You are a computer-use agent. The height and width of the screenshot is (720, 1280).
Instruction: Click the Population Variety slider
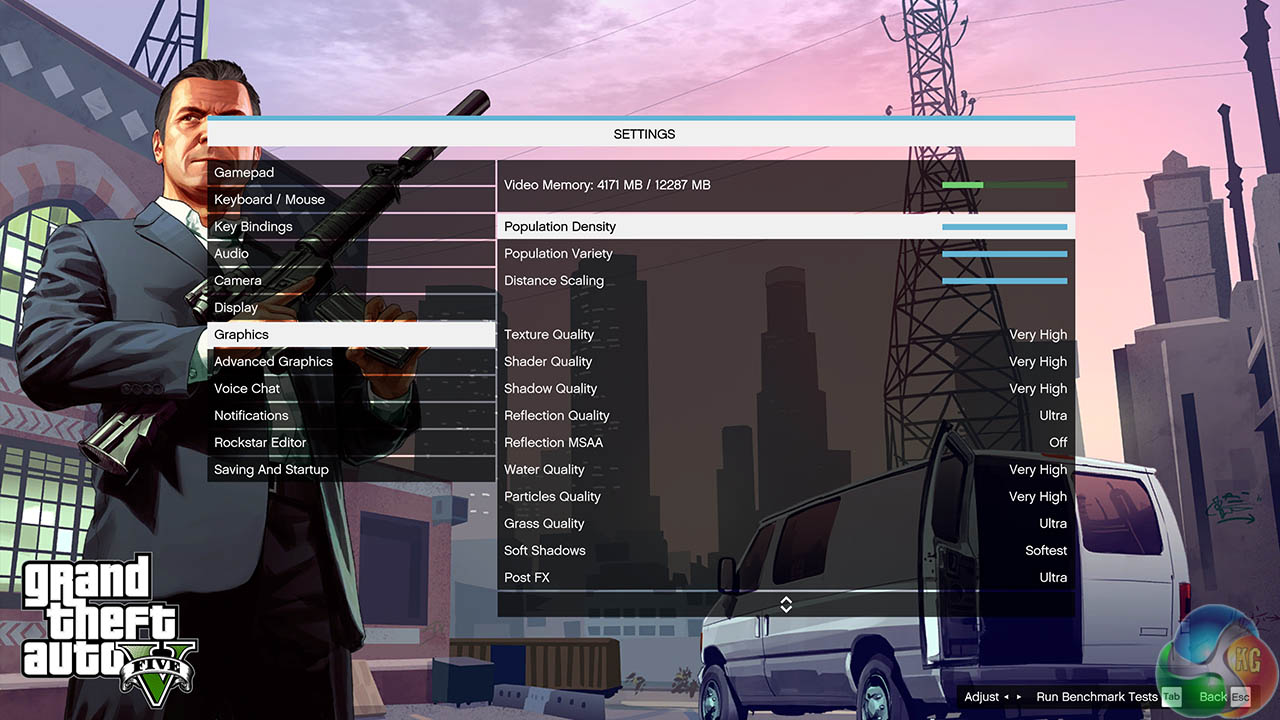click(1004, 254)
